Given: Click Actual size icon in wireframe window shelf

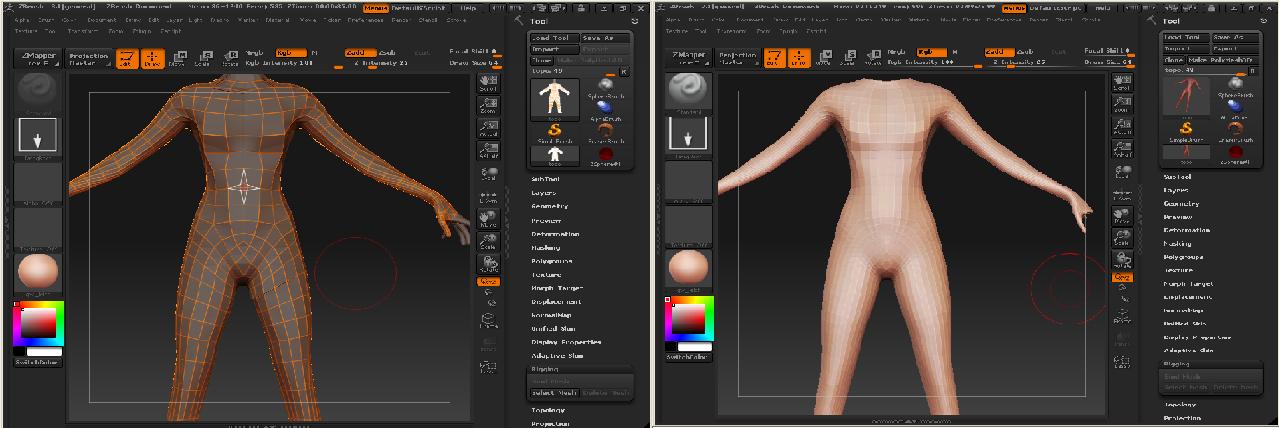Looking at the screenshot, I should click(489, 128).
